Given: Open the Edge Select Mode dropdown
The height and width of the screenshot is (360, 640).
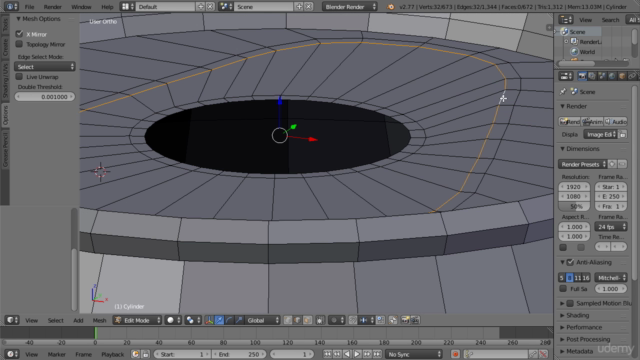Looking at the screenshot, I should point(45,67).
